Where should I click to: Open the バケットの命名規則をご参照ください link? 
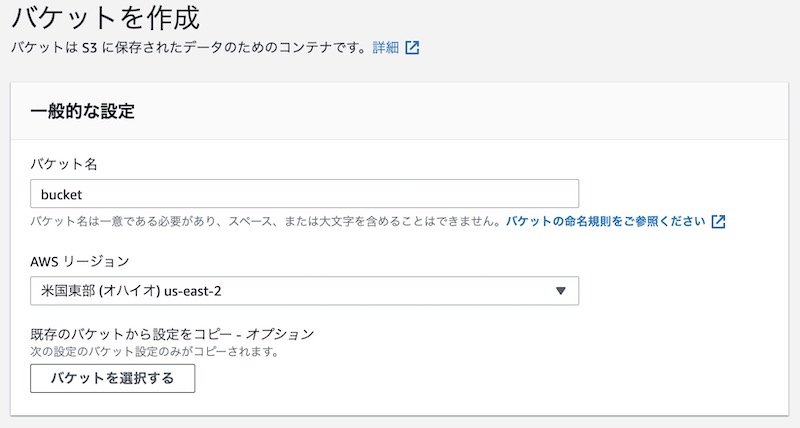click(x=606, y=221)
